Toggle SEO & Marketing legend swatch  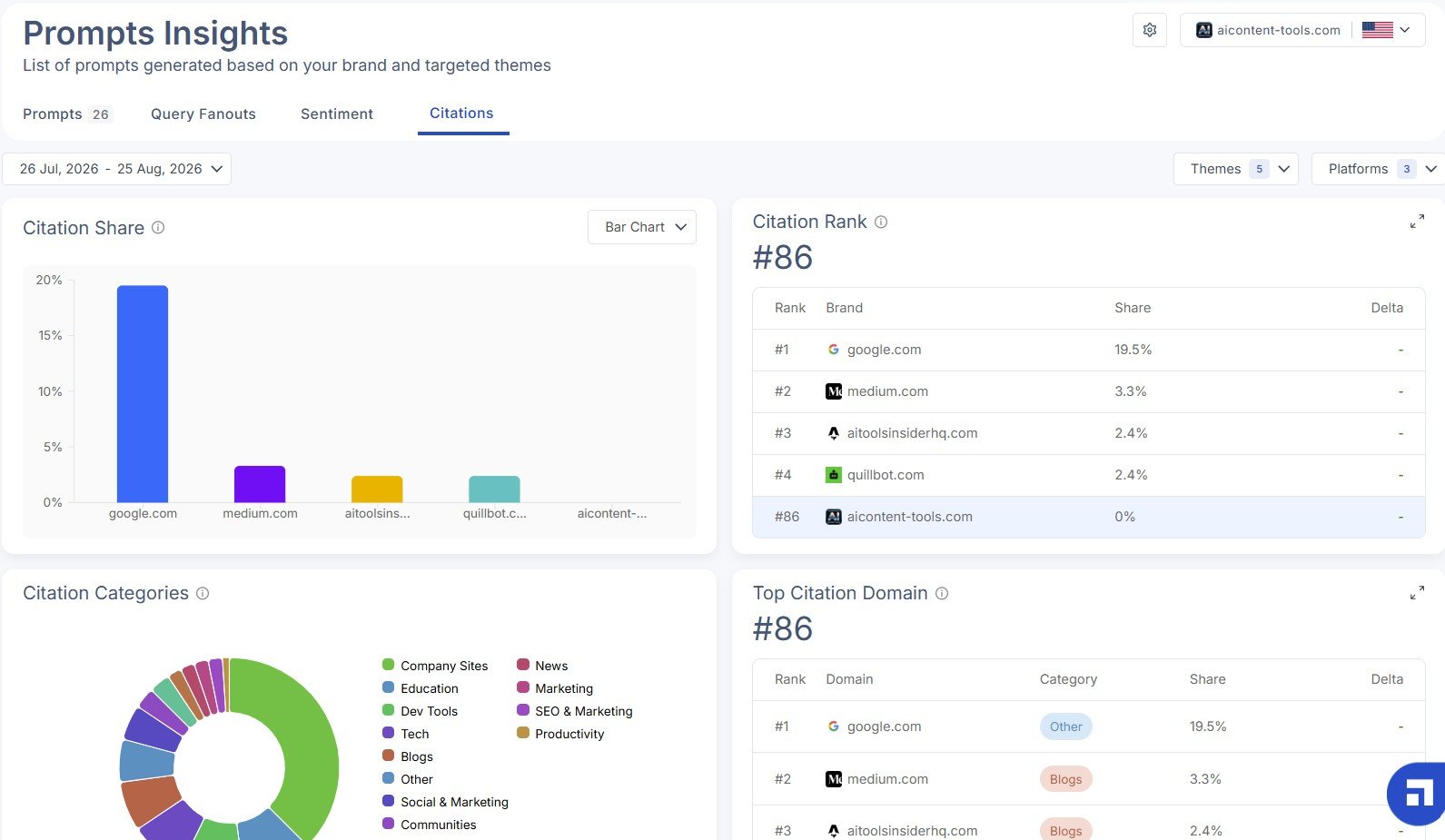pyautogui.click(x=523, y=710)
